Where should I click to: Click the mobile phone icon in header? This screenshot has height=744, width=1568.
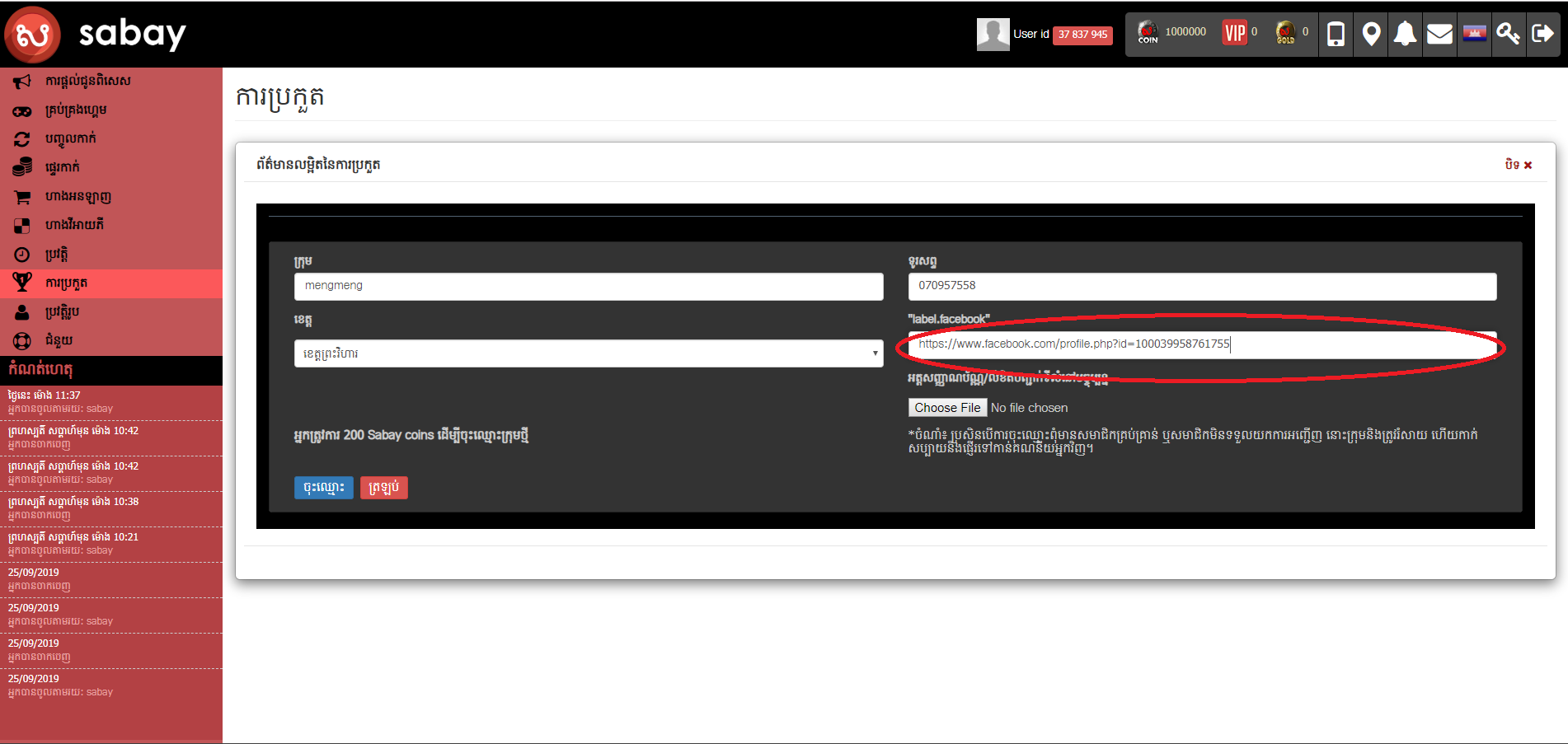click(x=1336, y=34)
